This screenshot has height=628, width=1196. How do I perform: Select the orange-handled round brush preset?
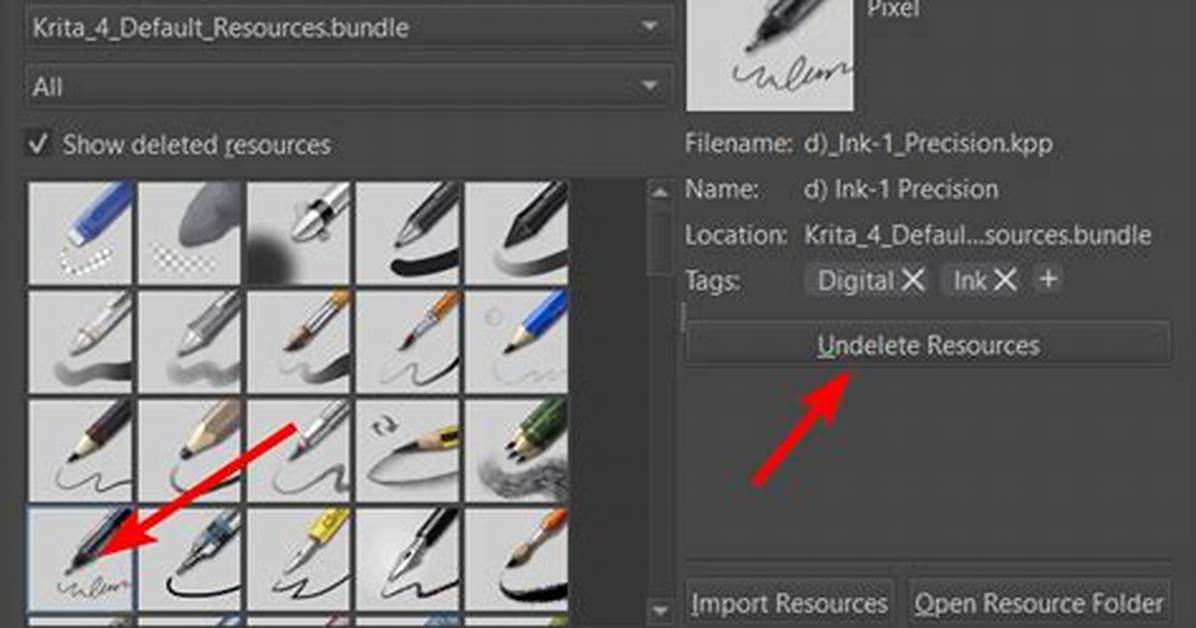tap(516, 559)
